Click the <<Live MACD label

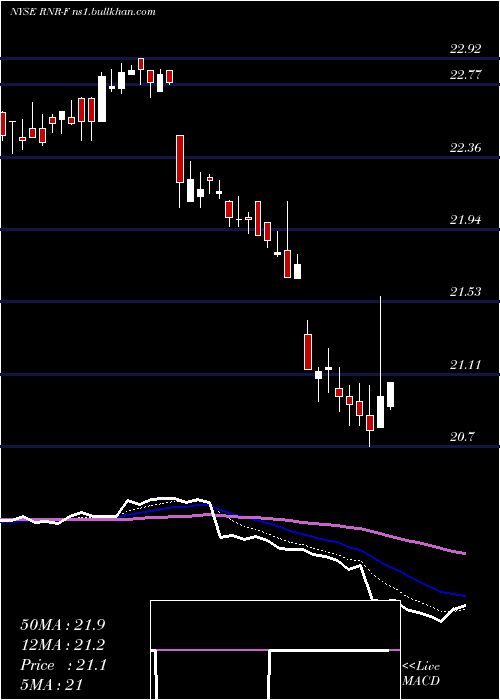point(421,673)
